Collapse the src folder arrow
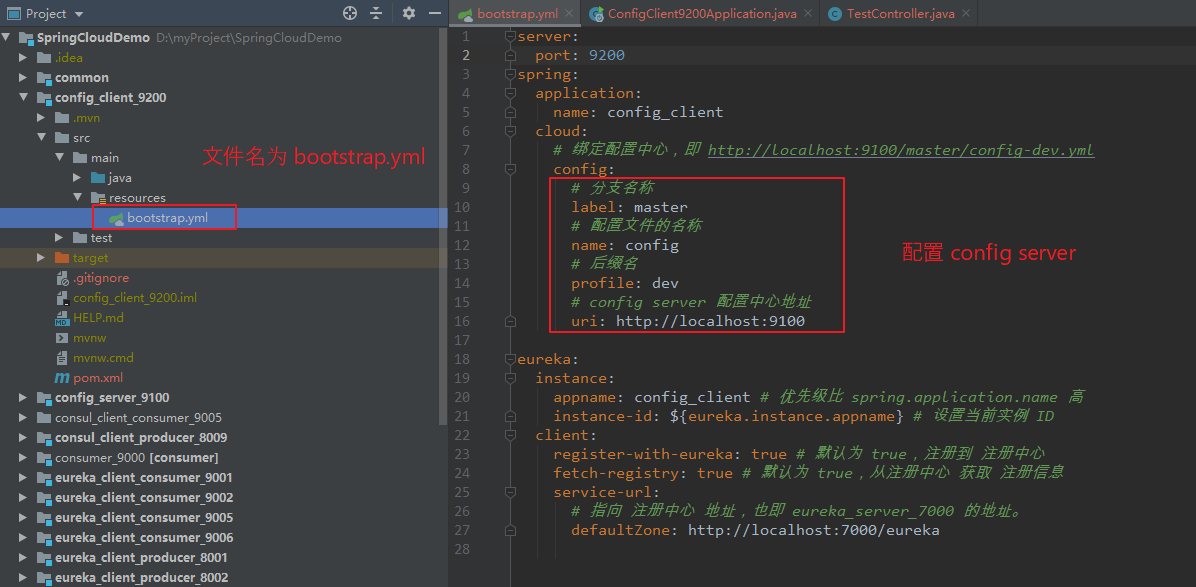This screenshot has width=1196, height=587. (x=41, y=137)
